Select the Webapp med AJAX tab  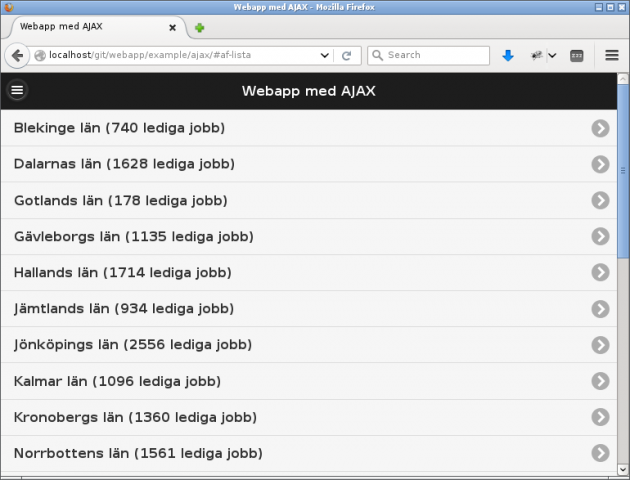coord(96,27)
